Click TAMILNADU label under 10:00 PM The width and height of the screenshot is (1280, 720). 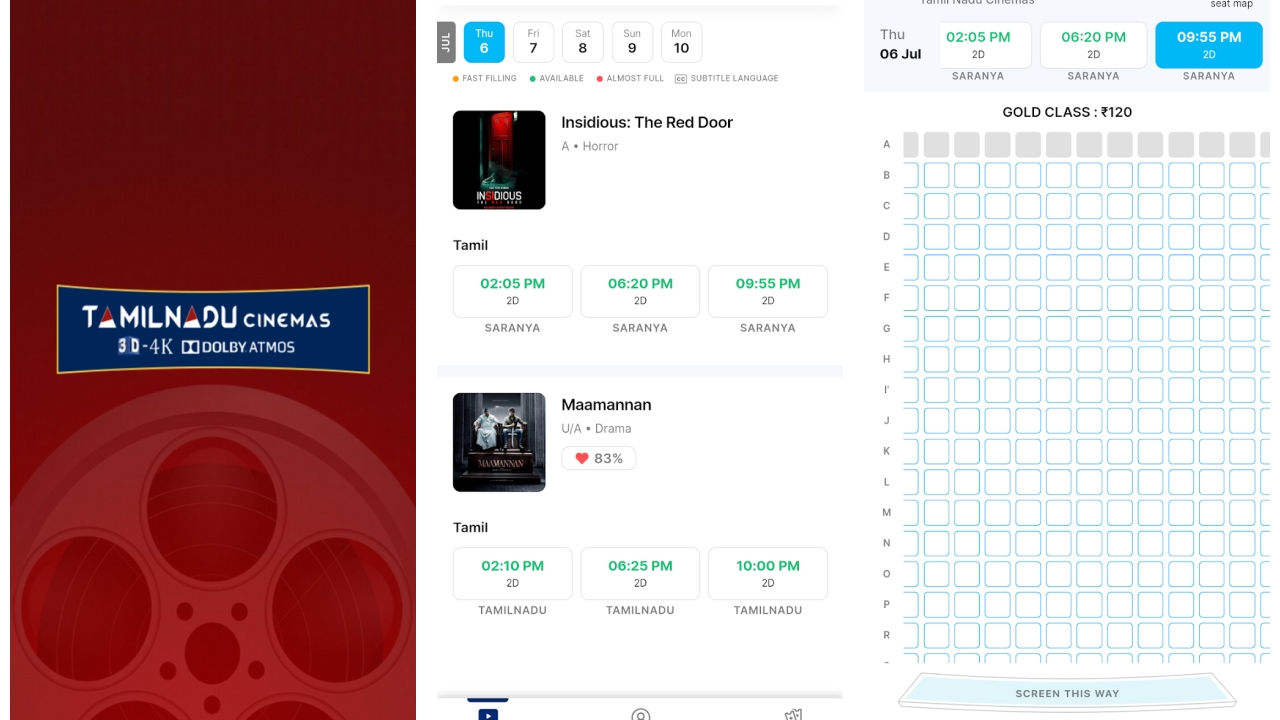point(768,610)
